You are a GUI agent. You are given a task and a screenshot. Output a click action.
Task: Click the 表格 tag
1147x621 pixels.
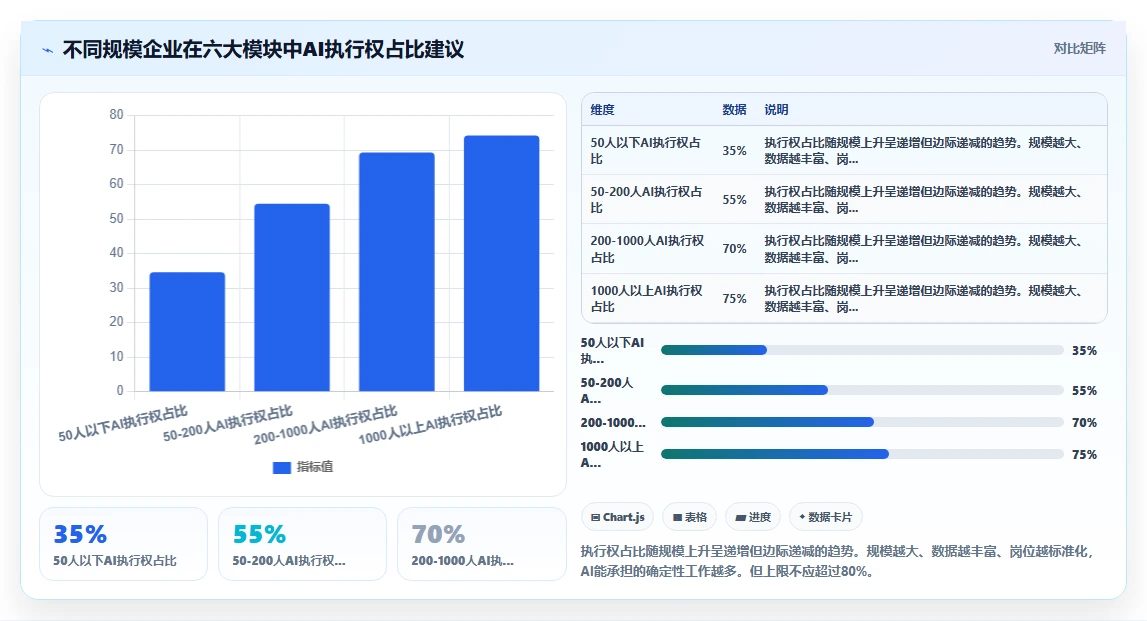coord(689,517)
